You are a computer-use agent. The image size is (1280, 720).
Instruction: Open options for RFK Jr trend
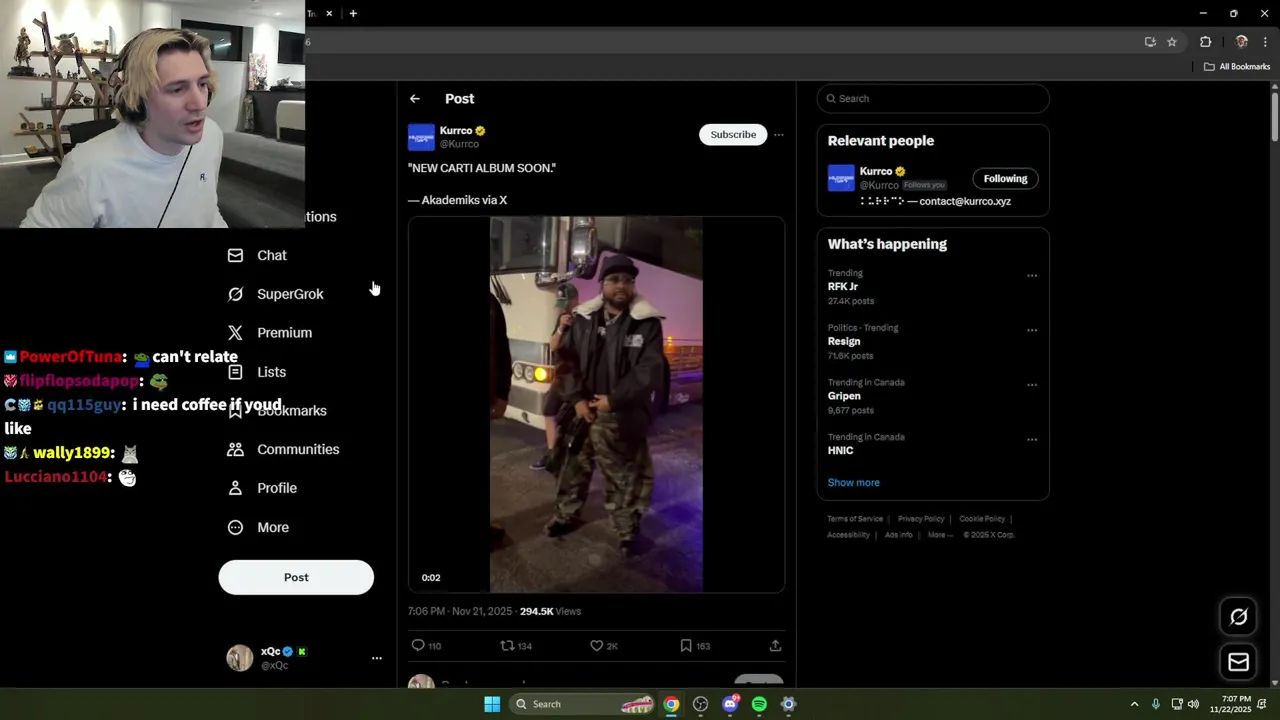(1032, 276)
